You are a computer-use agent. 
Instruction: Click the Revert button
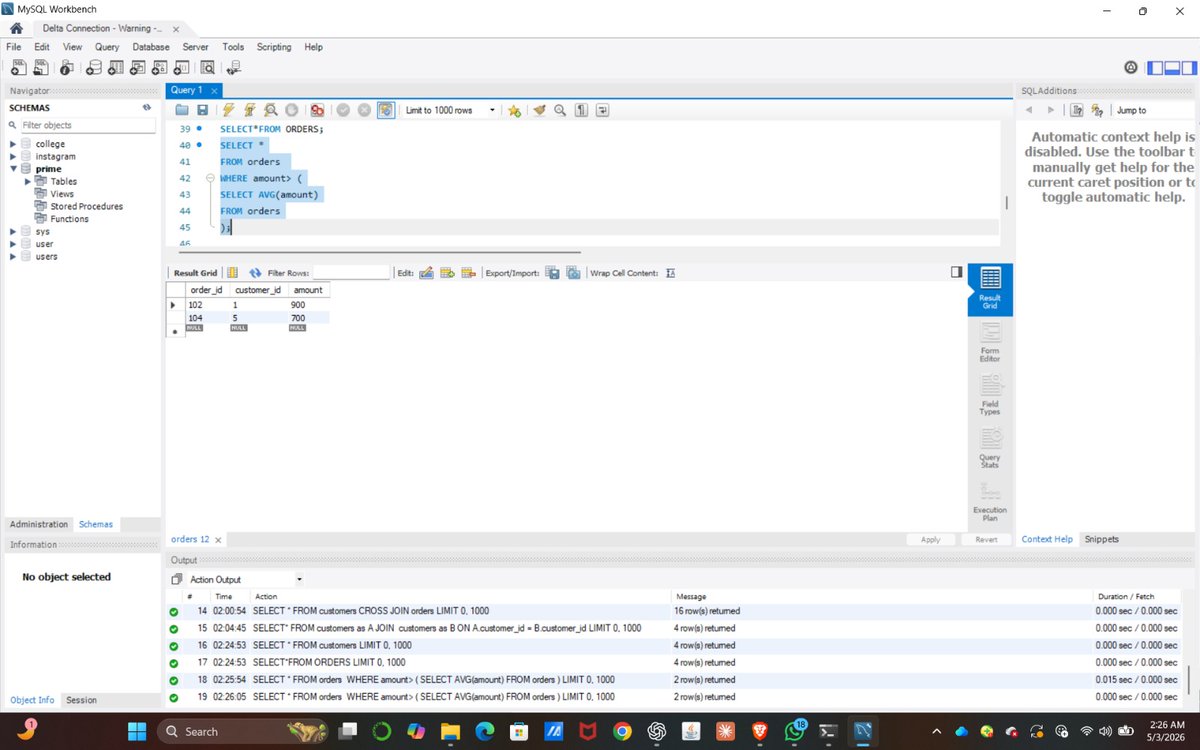click(987, 539)
